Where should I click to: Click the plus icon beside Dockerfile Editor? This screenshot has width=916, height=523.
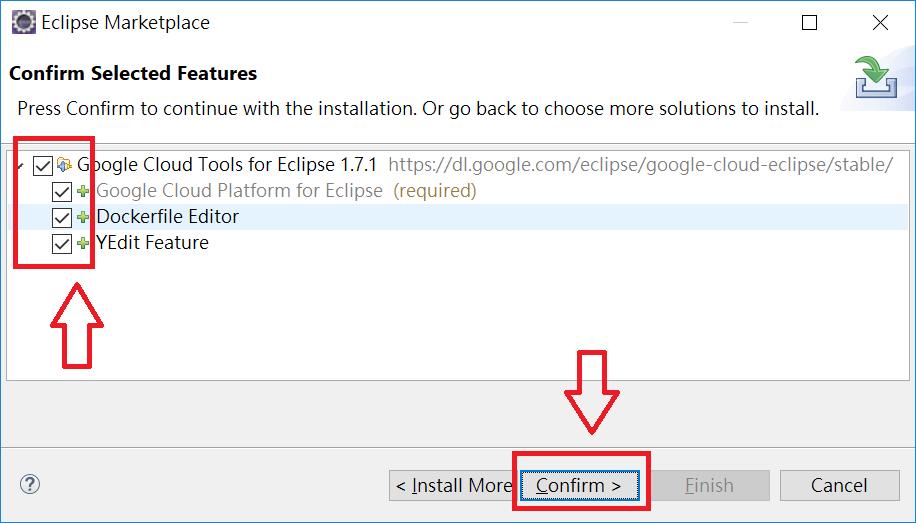[x=83, y=217]
